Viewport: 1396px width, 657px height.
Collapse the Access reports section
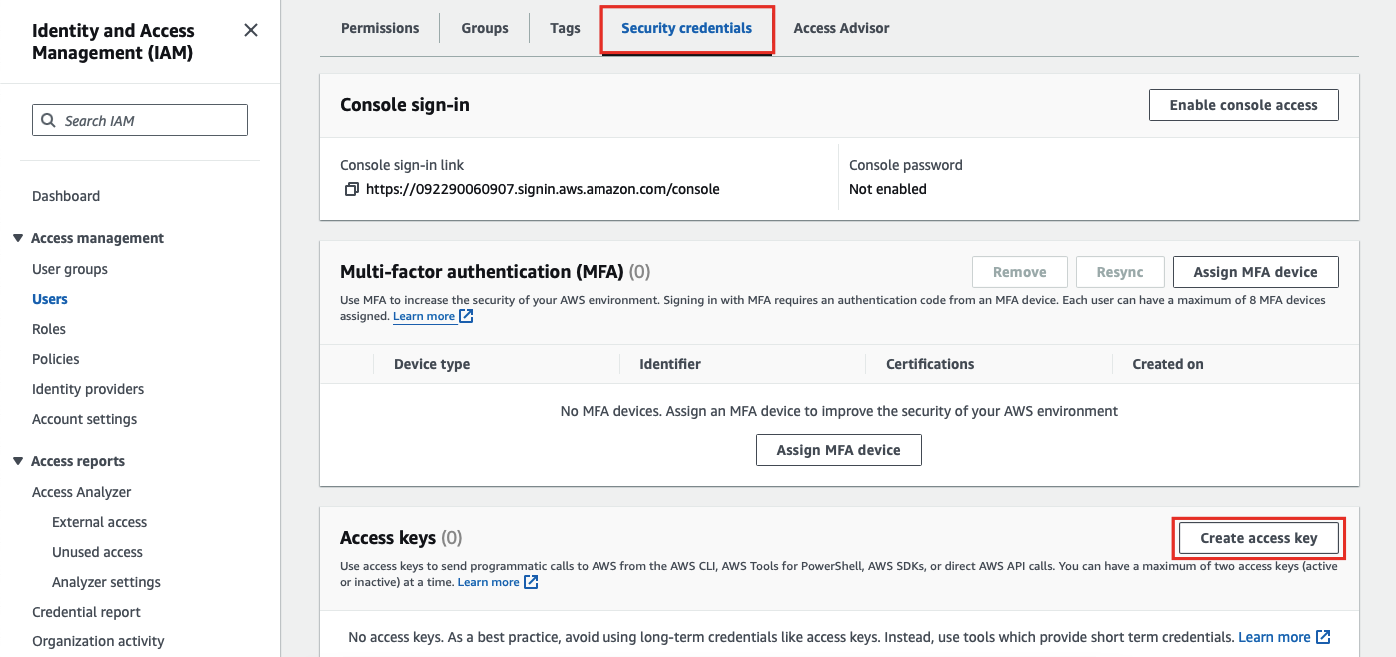[18, 461]
